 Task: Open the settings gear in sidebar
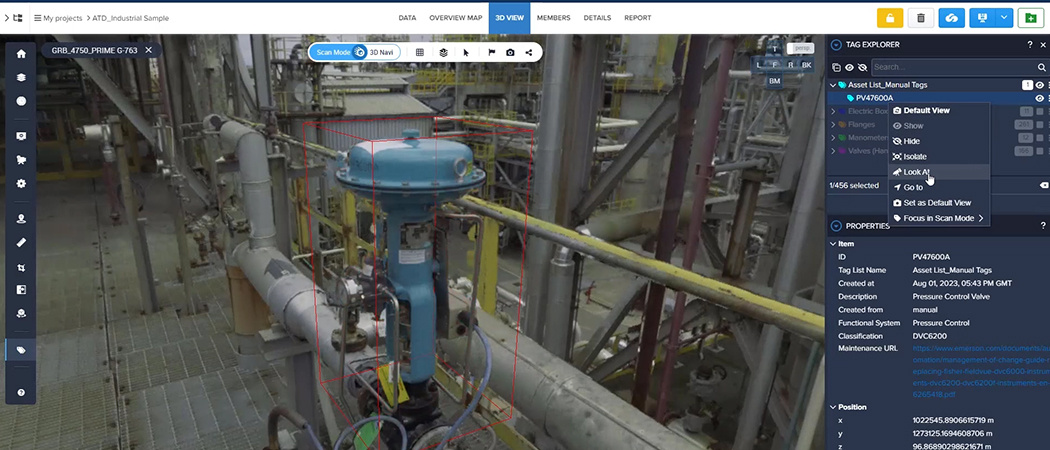coord(21,183)
